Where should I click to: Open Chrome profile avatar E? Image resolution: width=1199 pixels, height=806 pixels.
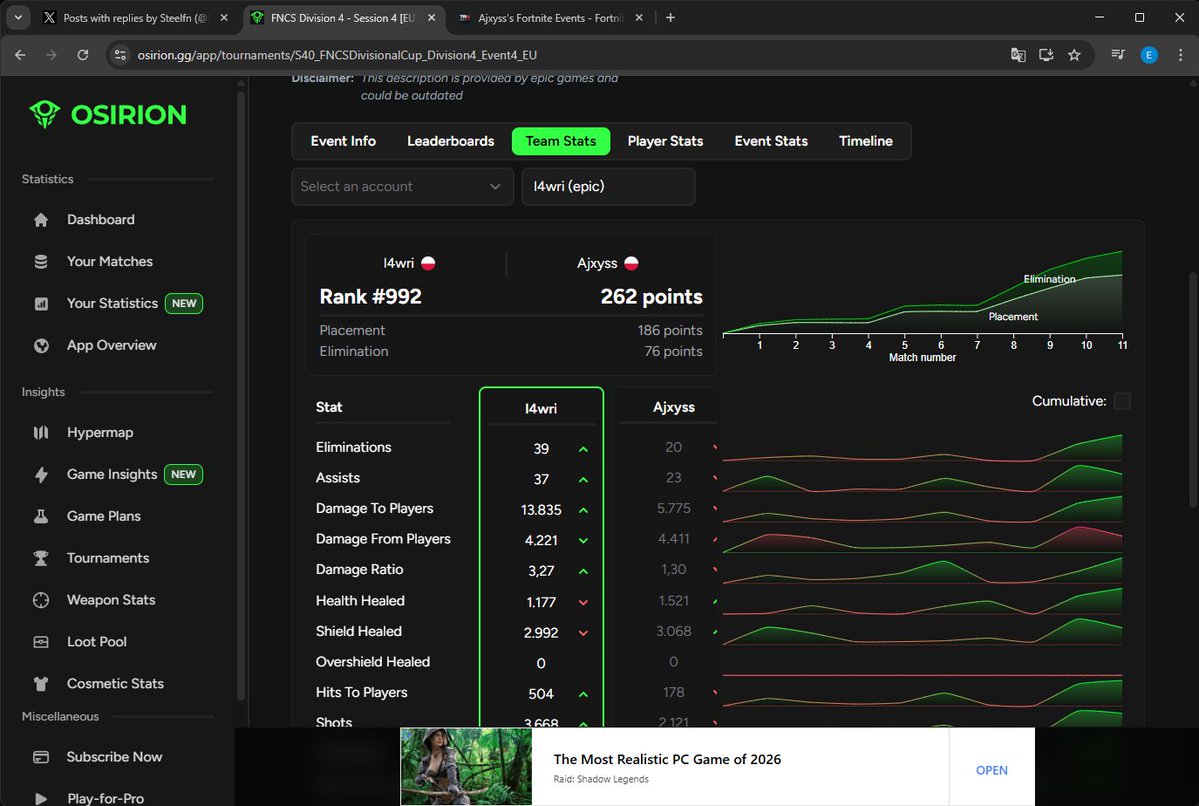[1149, 55]
